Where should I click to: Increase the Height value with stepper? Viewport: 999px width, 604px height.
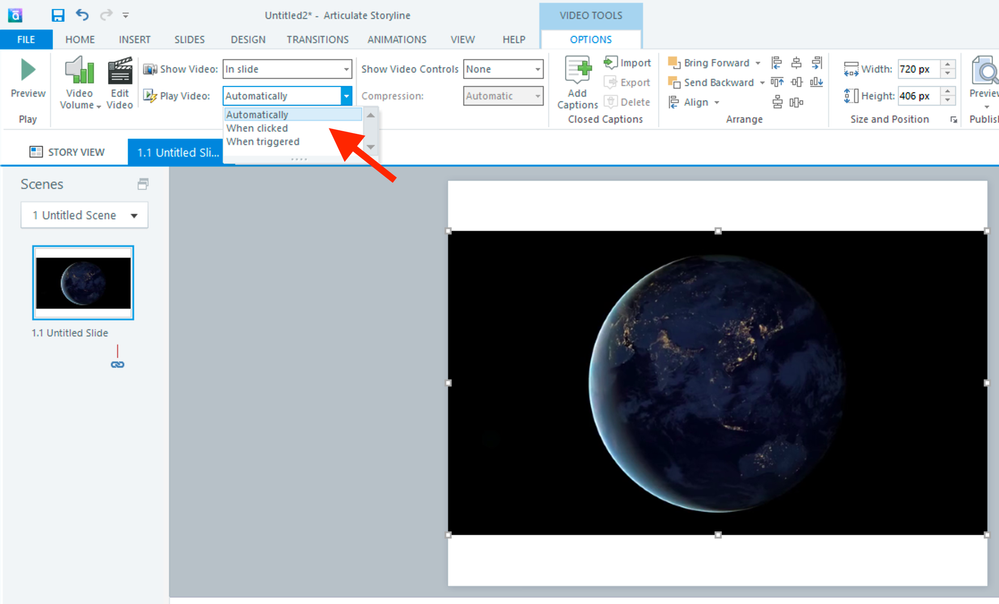948,91
